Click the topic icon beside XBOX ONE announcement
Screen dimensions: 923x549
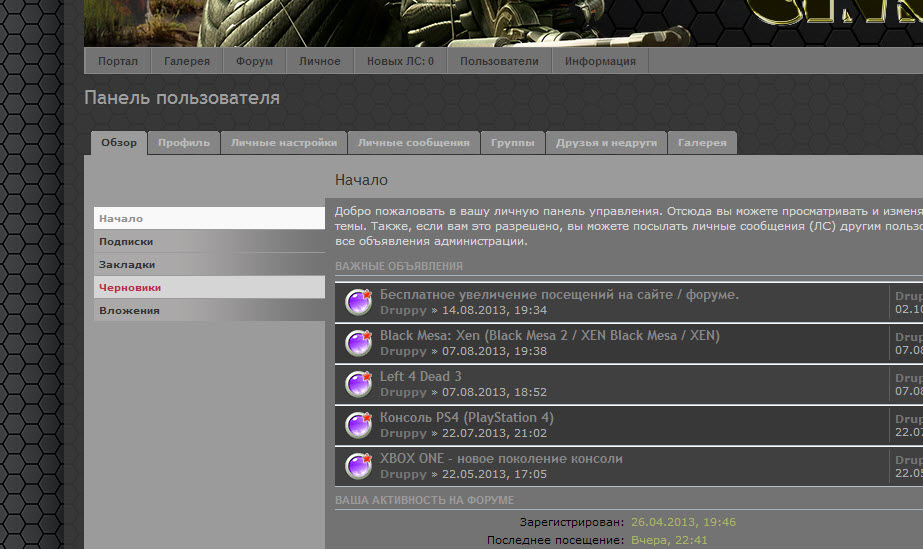[x=359, y=466]
